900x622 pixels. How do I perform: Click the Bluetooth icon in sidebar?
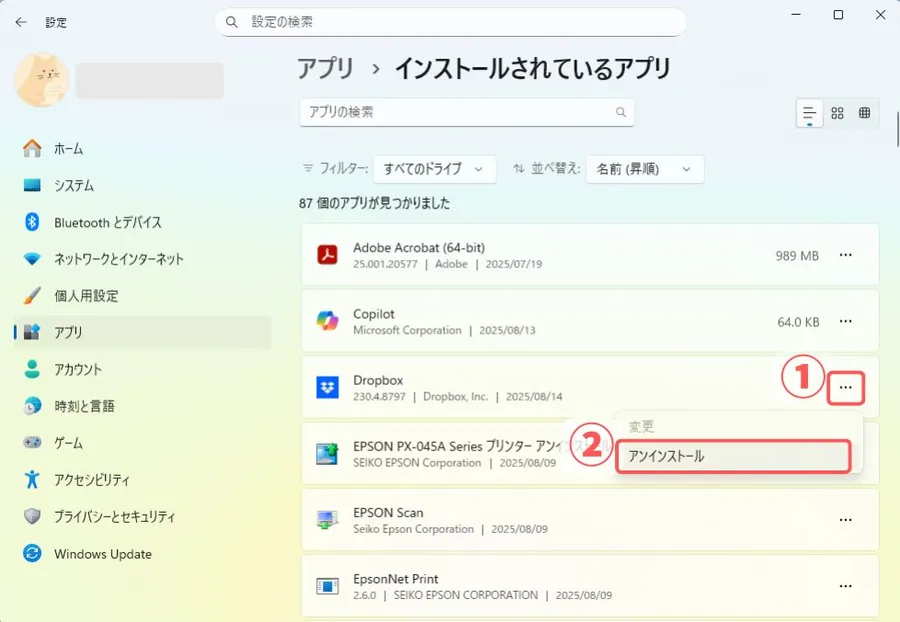[x=32, y=222]
